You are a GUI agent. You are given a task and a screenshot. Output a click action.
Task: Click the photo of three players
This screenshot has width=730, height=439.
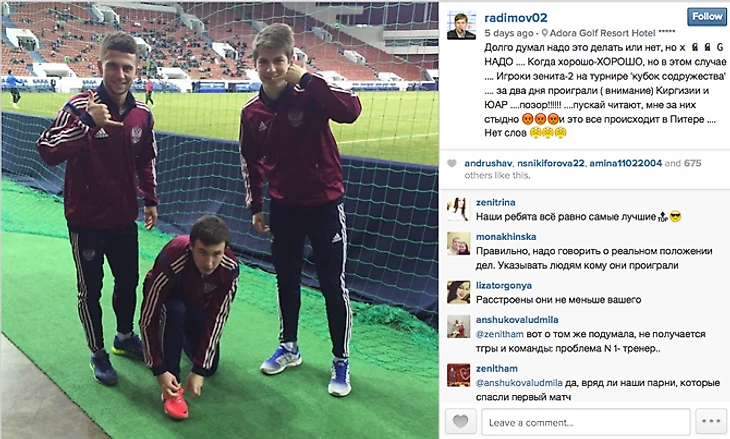pyautogui.click(x=220, y=220)
